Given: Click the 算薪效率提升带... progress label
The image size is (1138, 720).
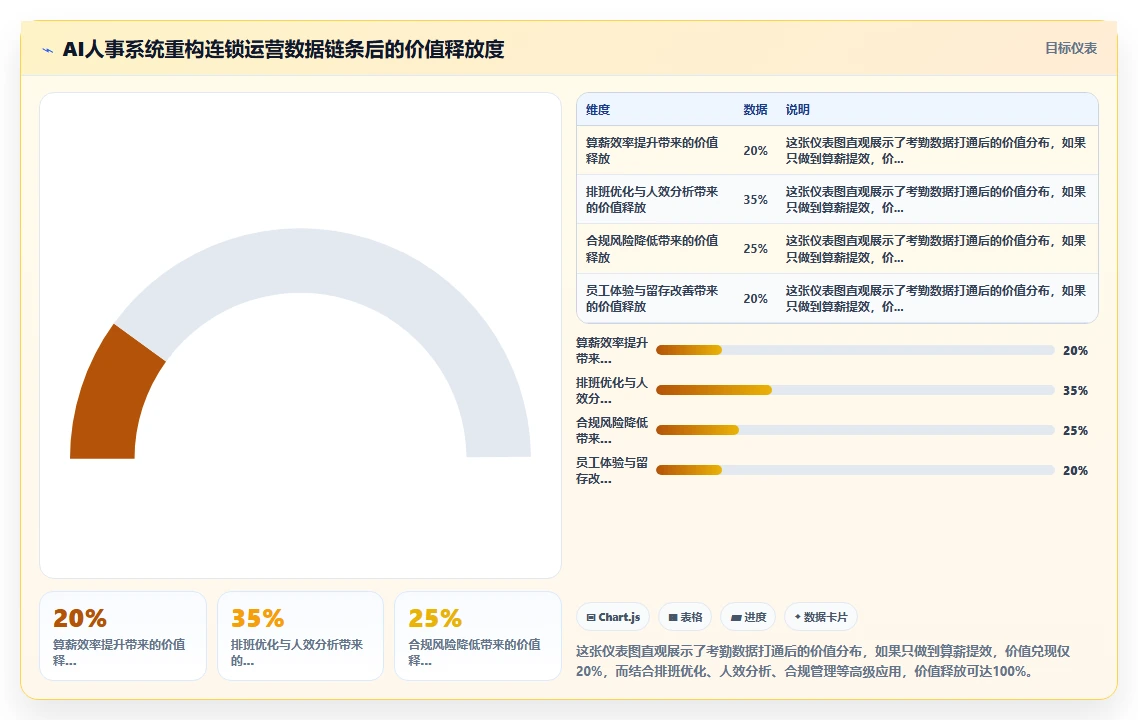Looking at the screenshot, I should (x=612, y=351).
